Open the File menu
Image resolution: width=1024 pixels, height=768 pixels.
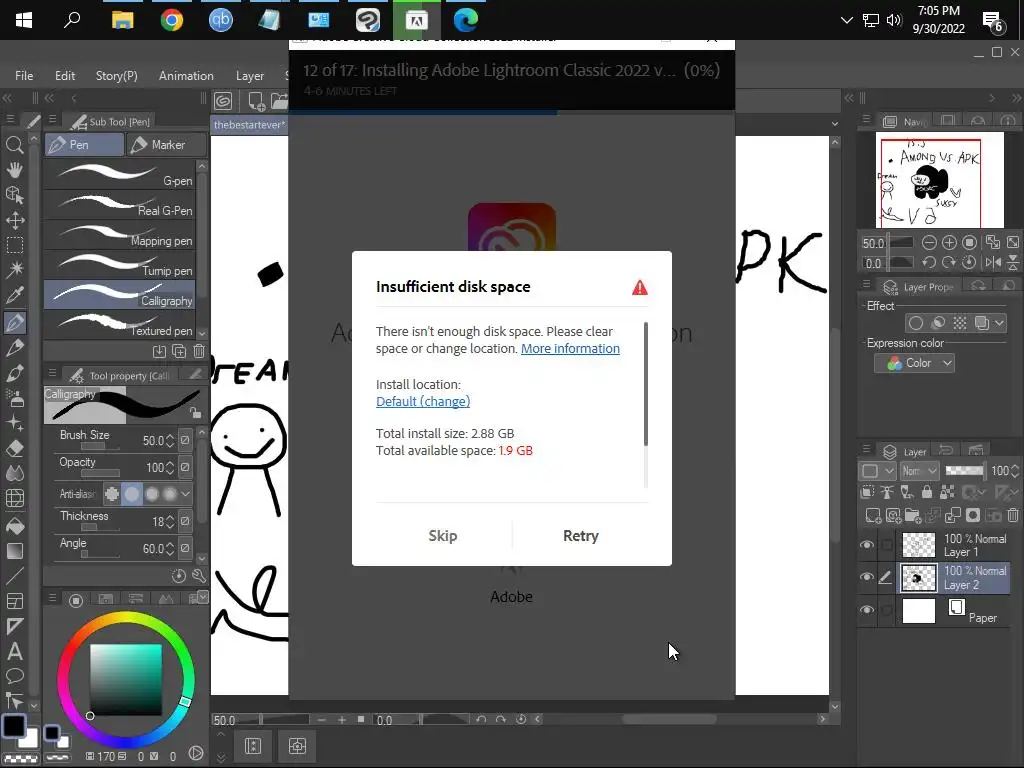click(x=24, y=76)
